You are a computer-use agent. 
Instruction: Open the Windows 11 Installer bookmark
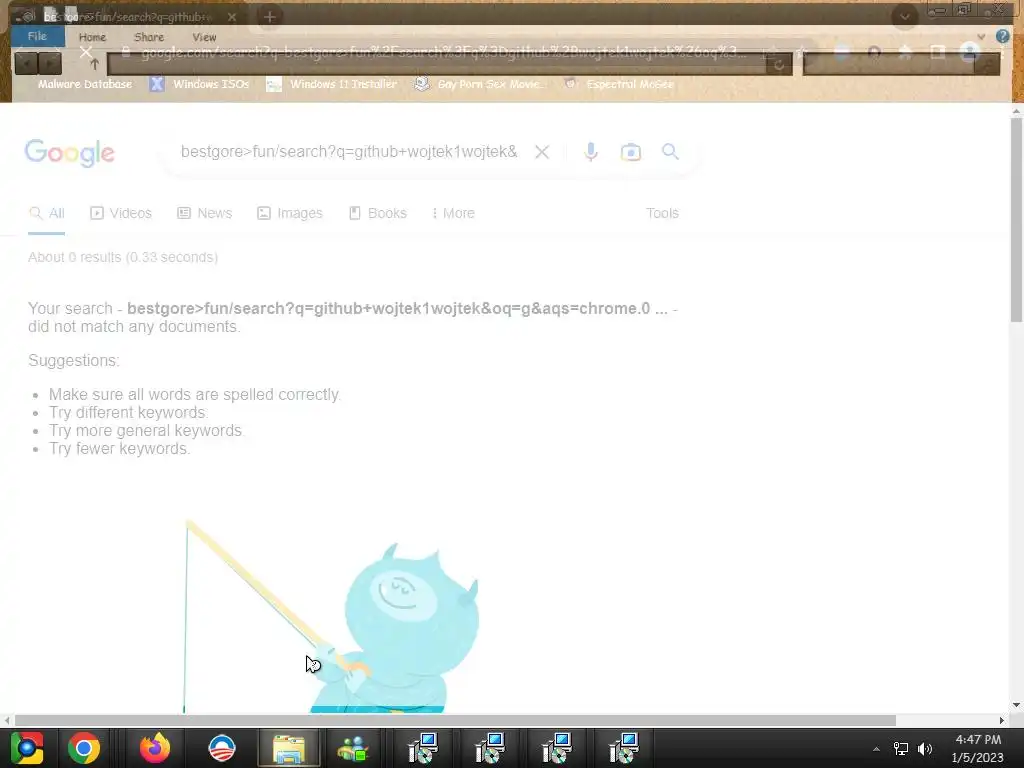coord(332,84)
